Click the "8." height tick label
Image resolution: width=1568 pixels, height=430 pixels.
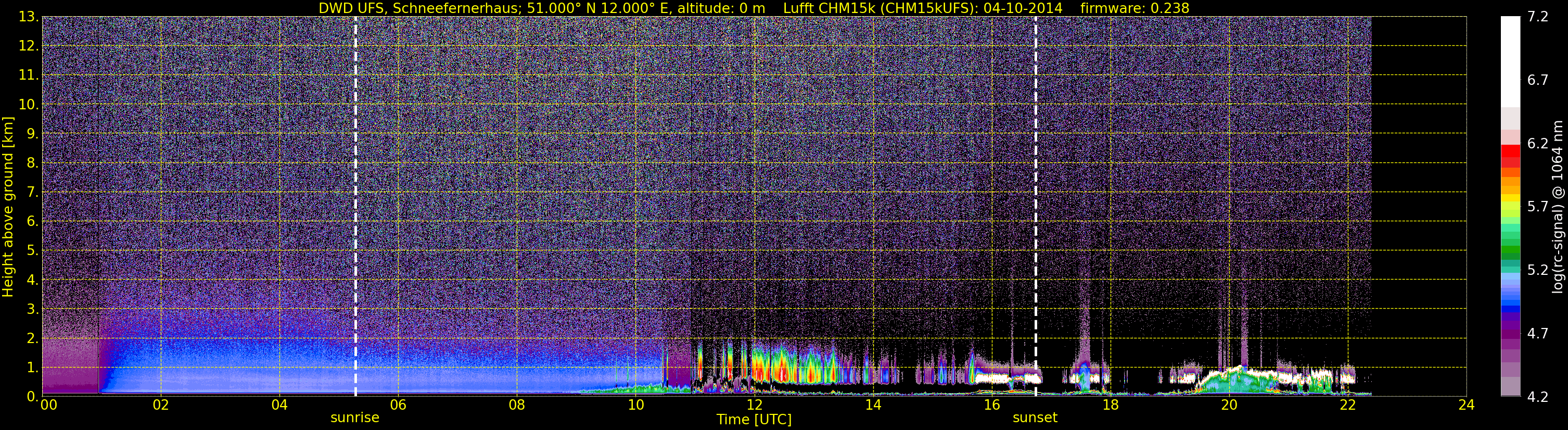coord(32,163)
